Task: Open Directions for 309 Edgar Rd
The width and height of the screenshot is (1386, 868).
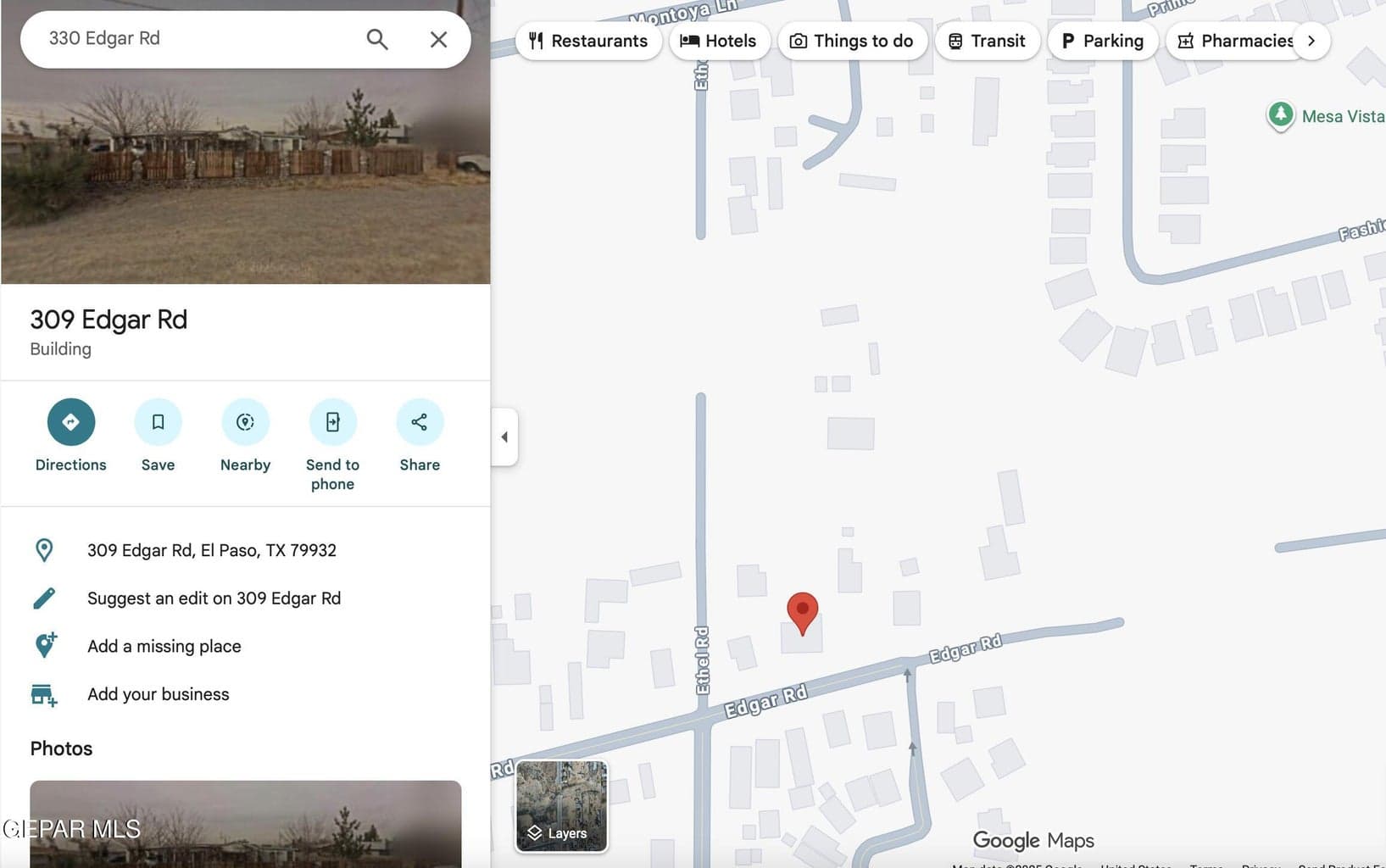Action: [71, 422]
